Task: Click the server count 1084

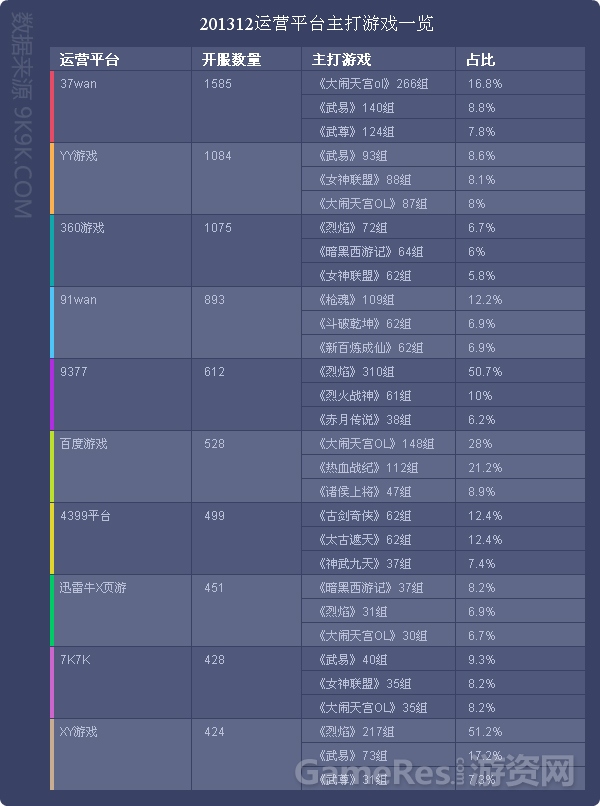Action: (217, 156)
